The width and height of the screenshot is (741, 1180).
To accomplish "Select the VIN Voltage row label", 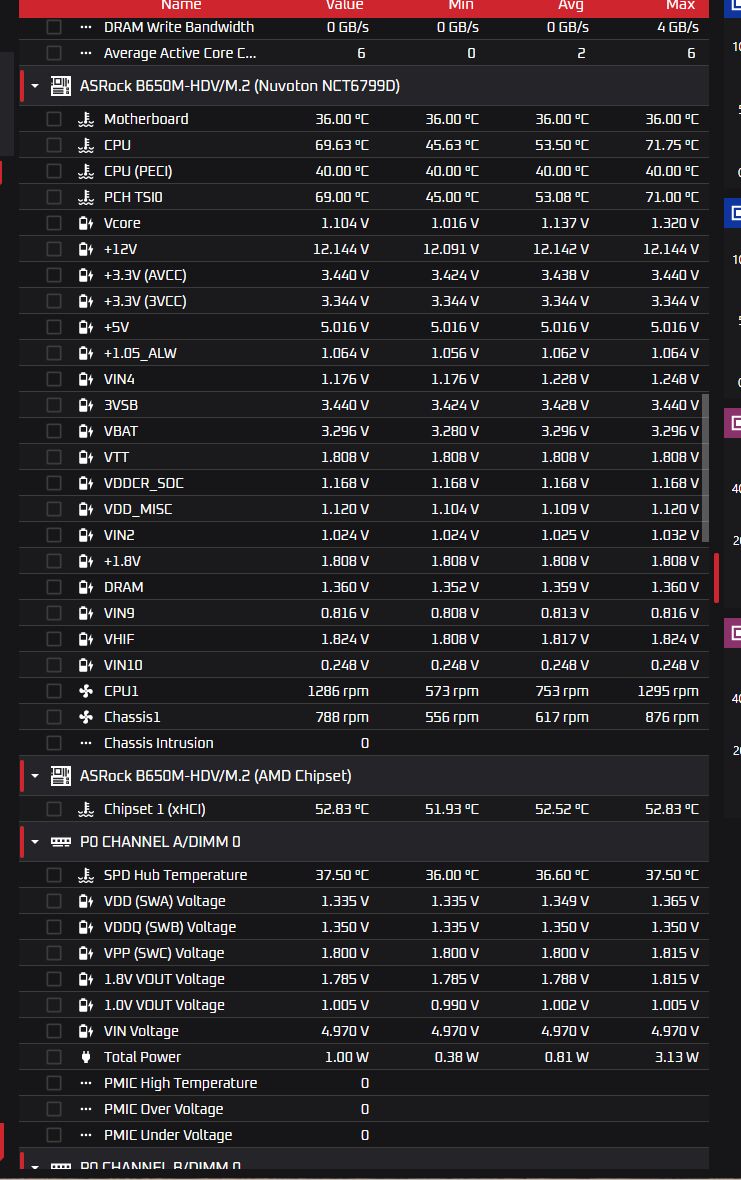I will [141, 1031].
